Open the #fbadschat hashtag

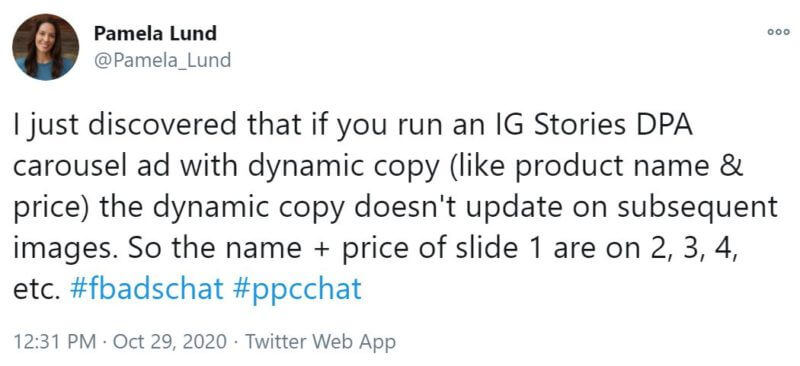(x=145, y=290)
